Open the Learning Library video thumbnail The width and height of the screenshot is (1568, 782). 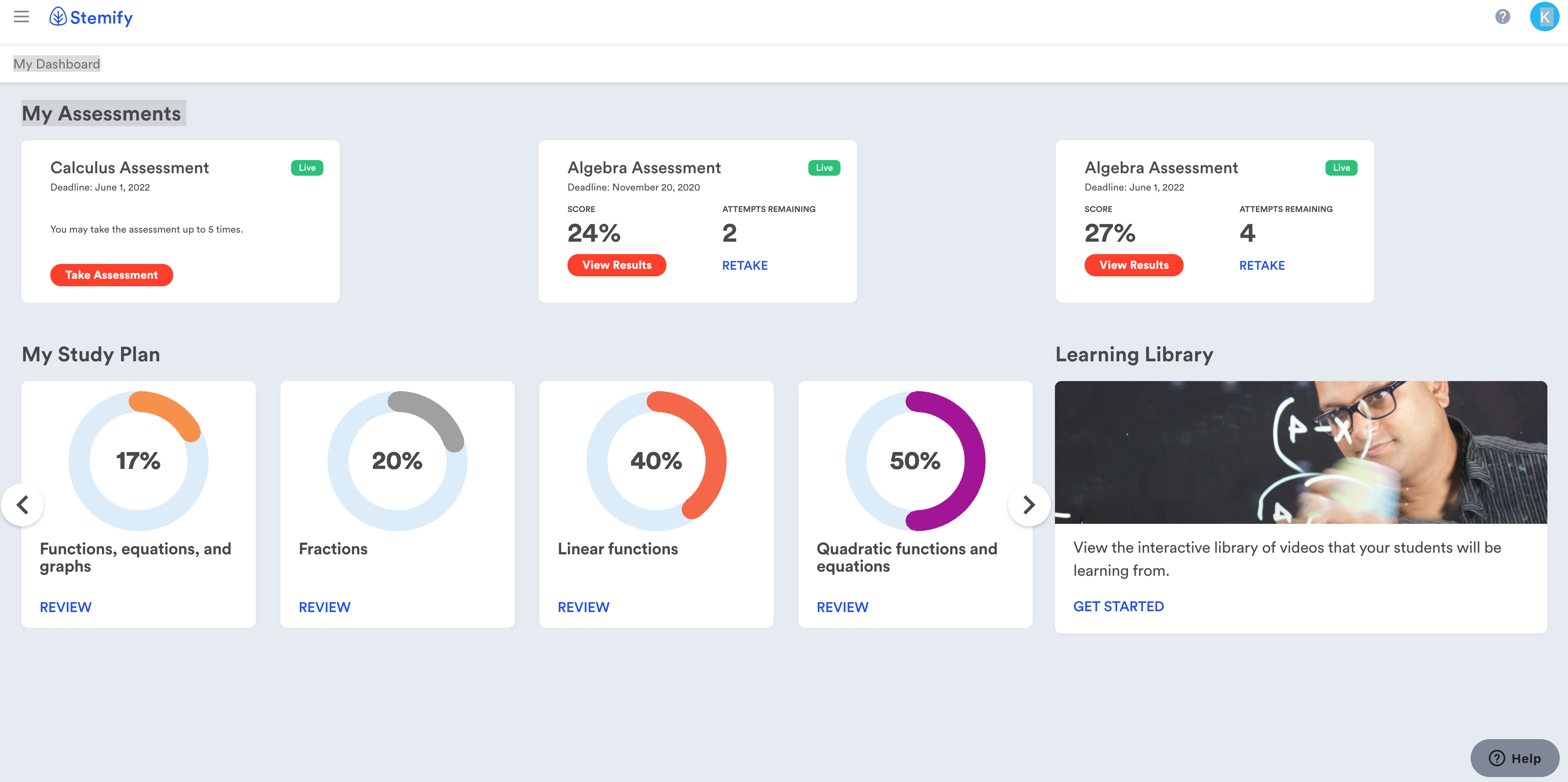(1300, 452)
